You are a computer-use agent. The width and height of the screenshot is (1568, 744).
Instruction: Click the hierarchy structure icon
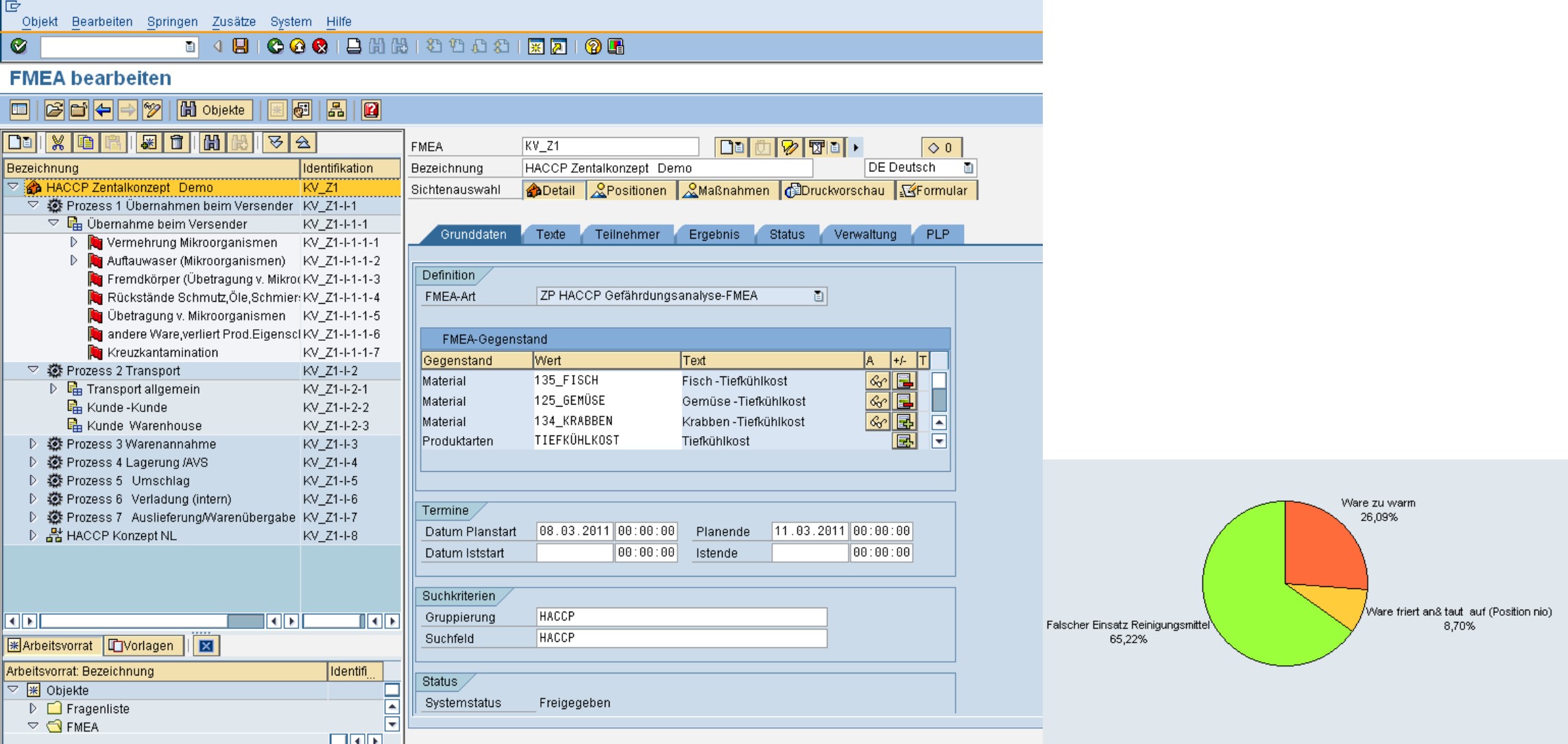point(336,110)
